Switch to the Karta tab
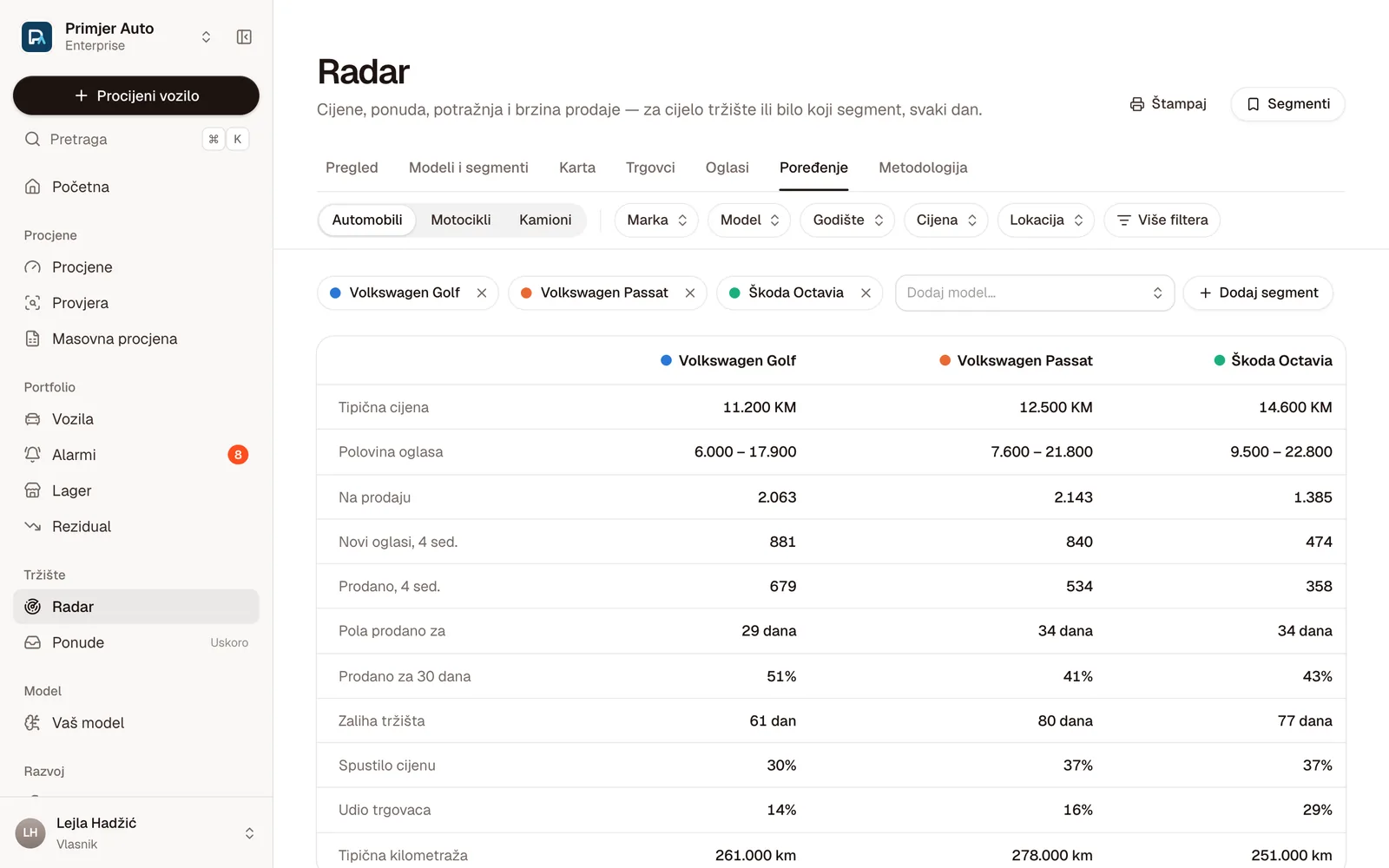The image size is (1389, 868). coord(576,168)
